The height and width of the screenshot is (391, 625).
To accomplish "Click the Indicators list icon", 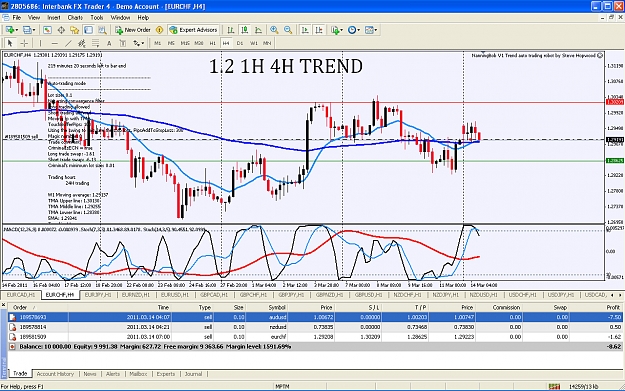I will point(335,30).
